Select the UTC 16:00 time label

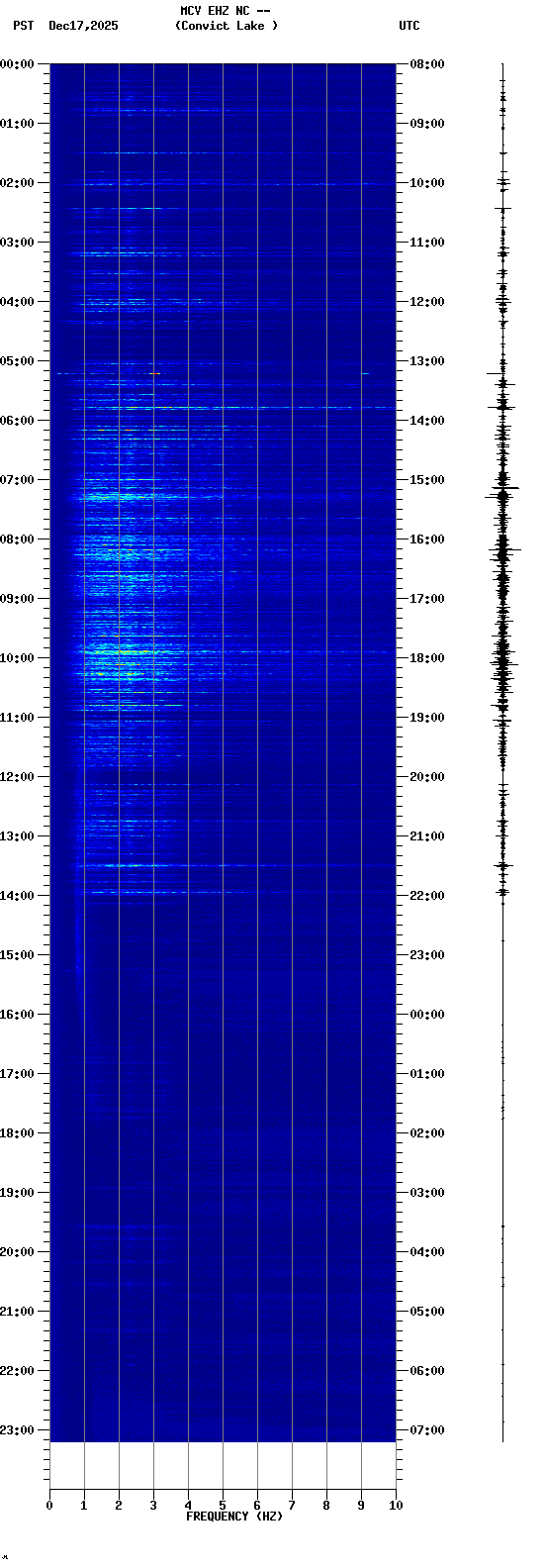tap(427, 539)
